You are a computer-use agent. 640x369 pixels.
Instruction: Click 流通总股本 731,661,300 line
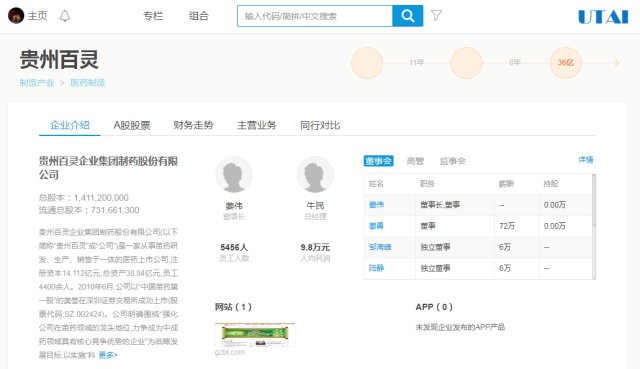(89, 210)
